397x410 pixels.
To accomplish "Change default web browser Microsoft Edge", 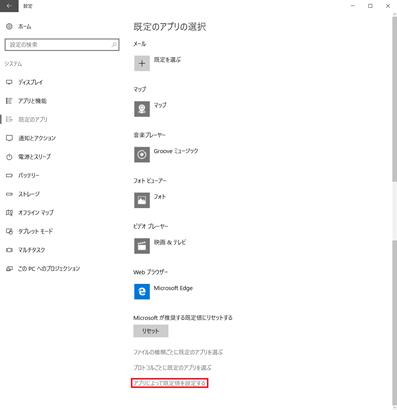I will [173, 288].
